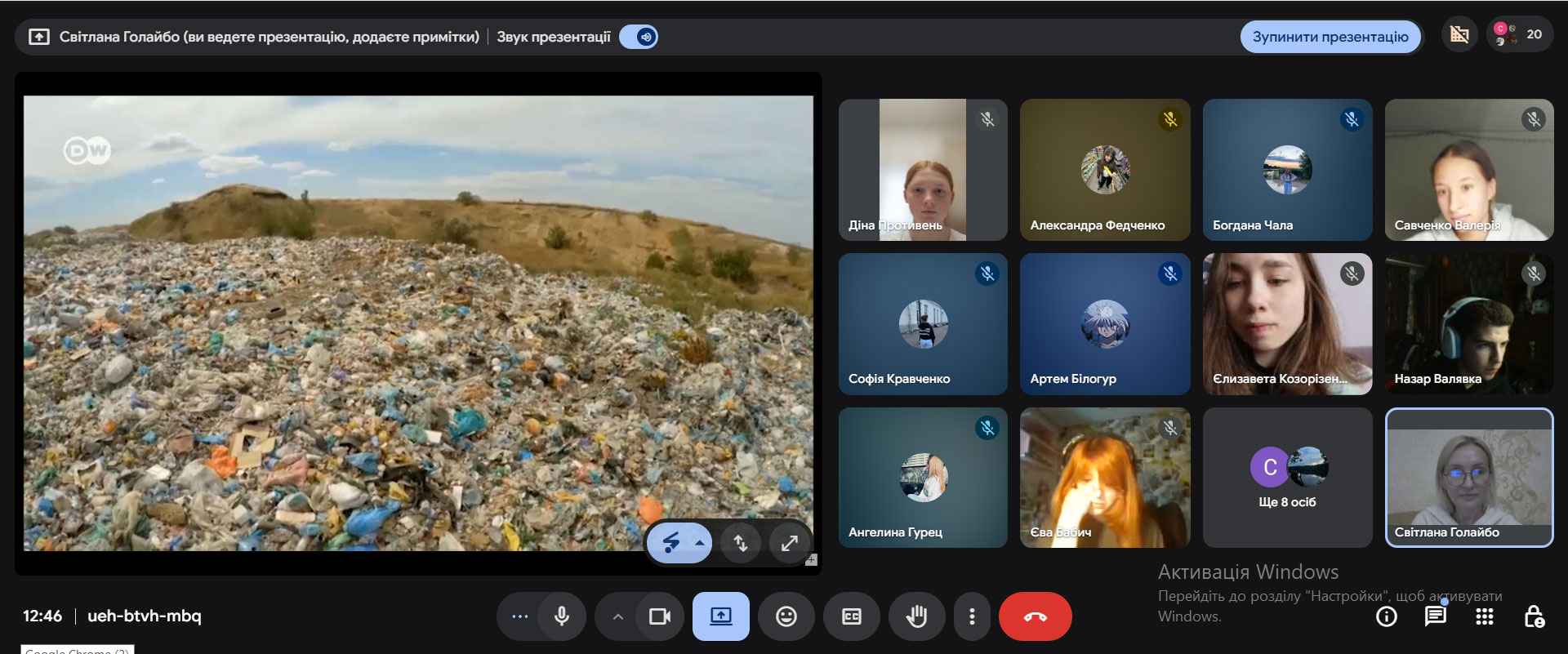1568x654 pixels.
Task: Toggle the presentation audio switch
Action: tap(639, 37)
